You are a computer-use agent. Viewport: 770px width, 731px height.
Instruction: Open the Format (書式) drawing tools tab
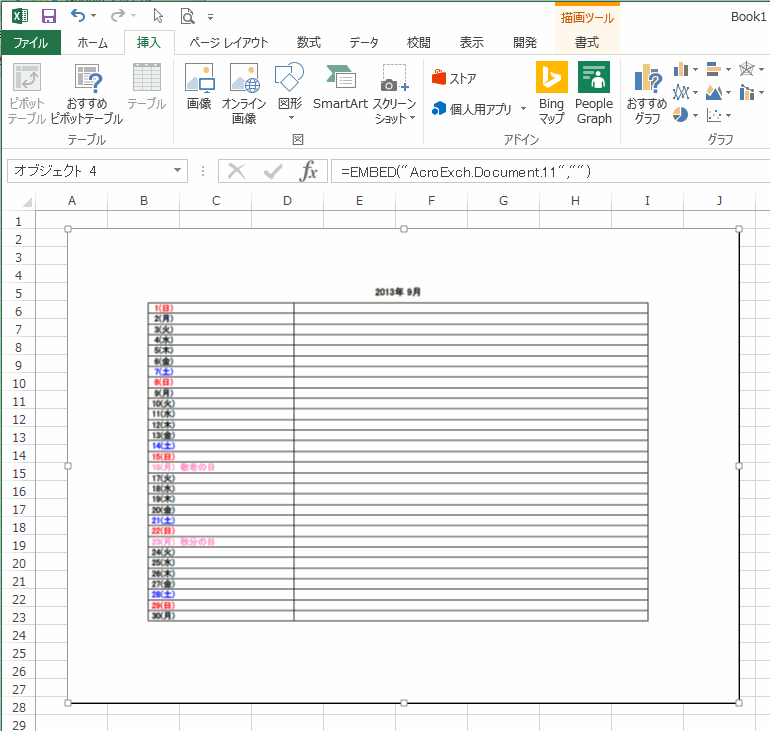587,43
